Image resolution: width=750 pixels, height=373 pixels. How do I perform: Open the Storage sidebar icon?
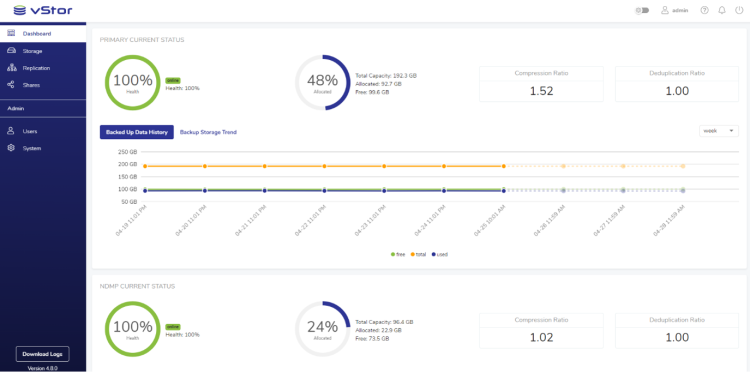(11, 51)
